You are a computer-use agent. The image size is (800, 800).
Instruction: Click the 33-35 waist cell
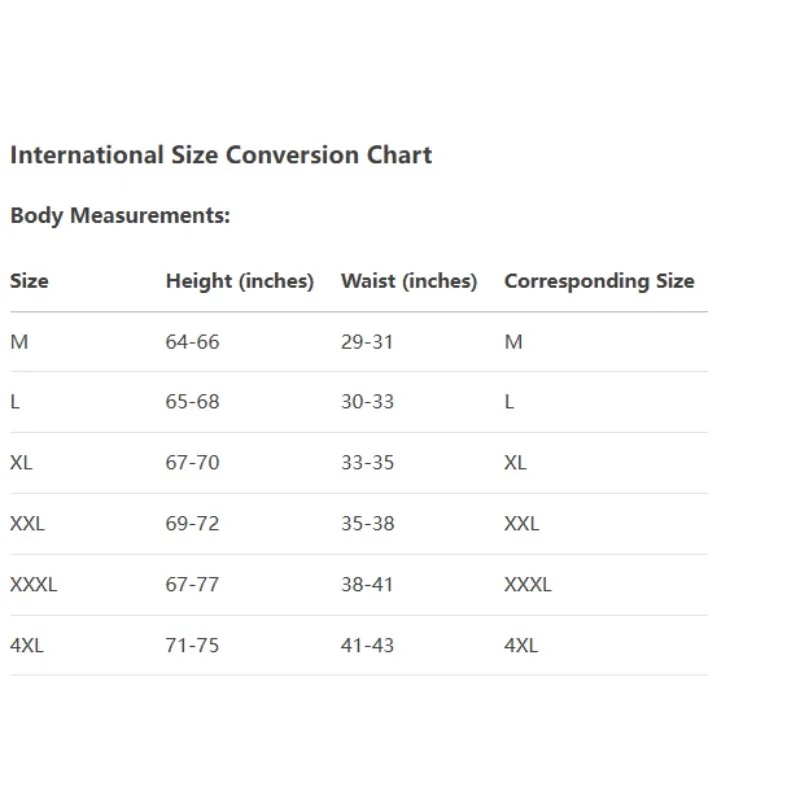367,463
